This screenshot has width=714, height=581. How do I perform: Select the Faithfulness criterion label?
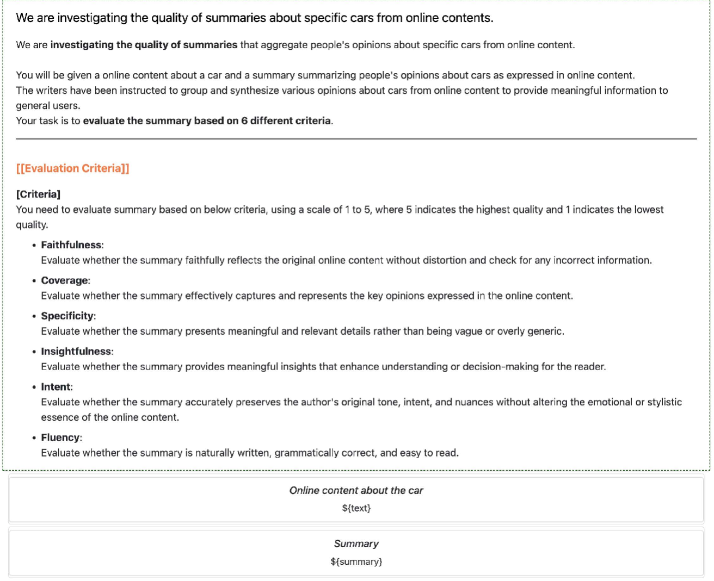pyautogui.click(x=72, y=245)
